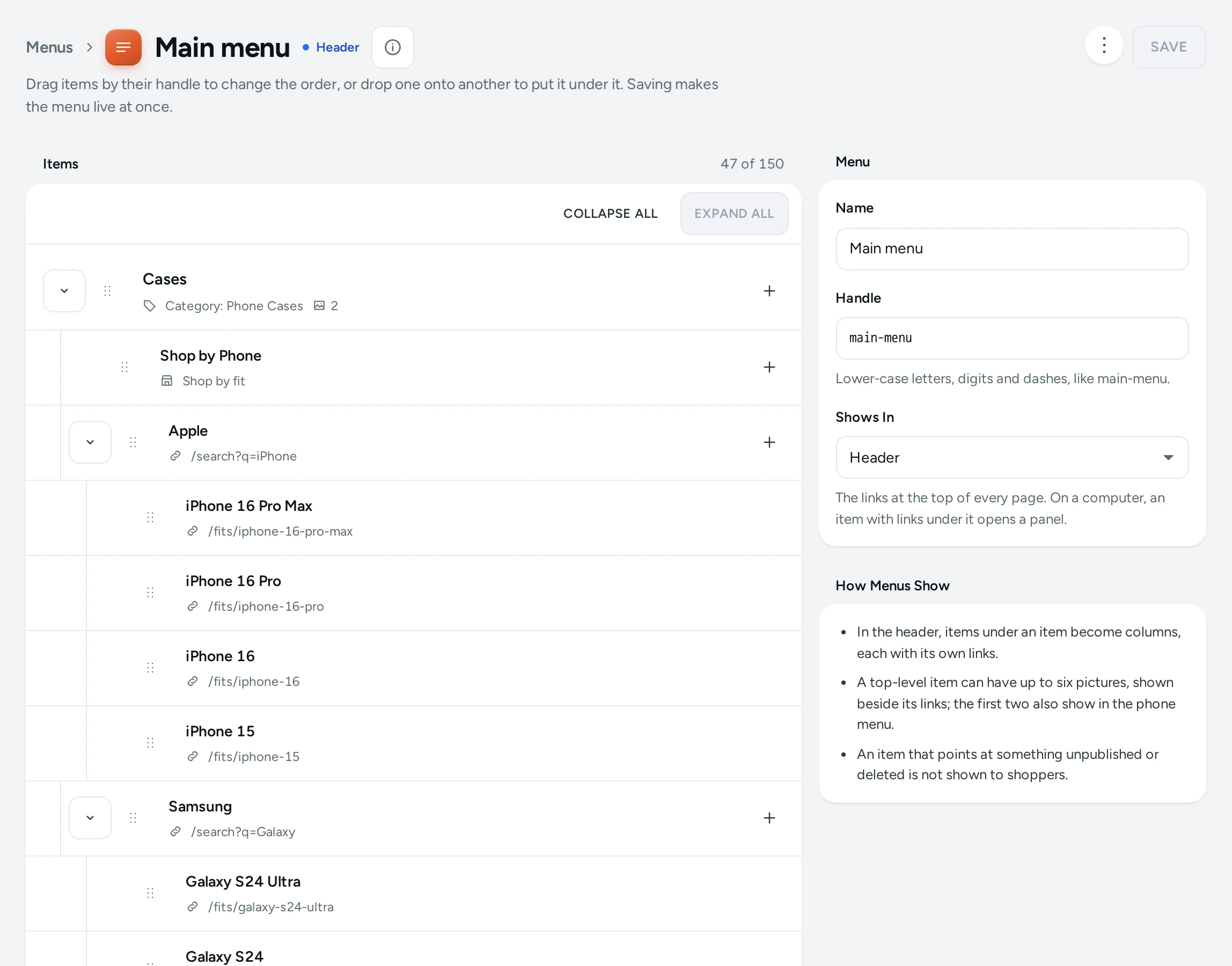Grab the drag handle for Shop by Phone
This screenshot has width=1232, height=966.
pyautogui.click(x=124, y=367)
